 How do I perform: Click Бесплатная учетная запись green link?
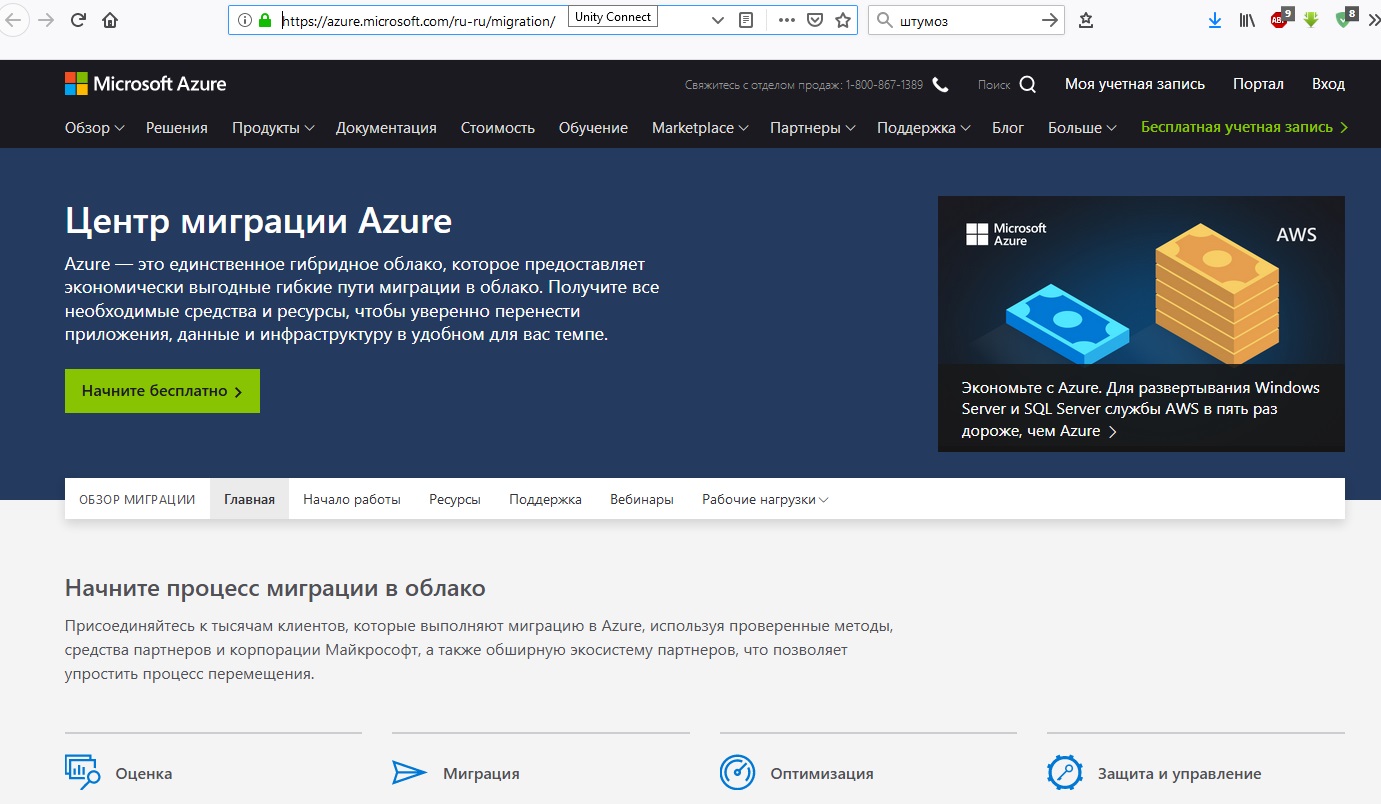point(1245,127)
